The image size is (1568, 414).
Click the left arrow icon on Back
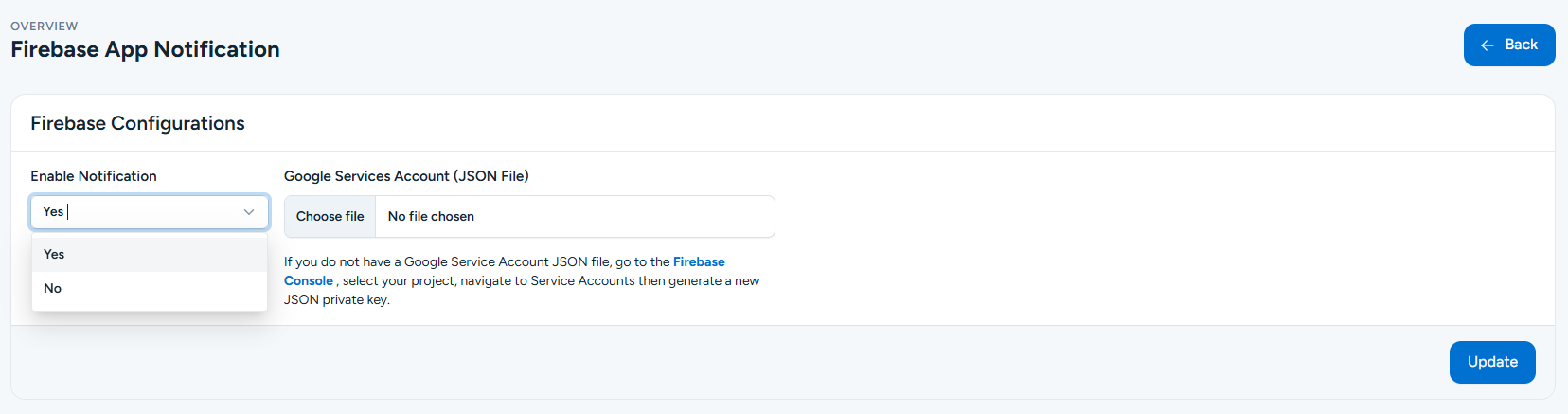click(1488, 45)
